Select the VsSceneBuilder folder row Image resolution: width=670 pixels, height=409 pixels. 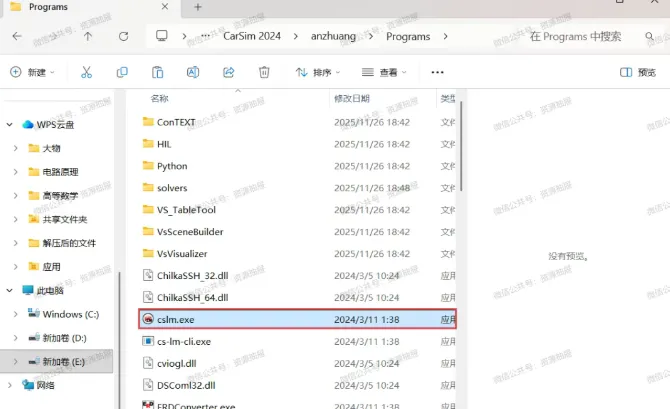tap(297, 232)
